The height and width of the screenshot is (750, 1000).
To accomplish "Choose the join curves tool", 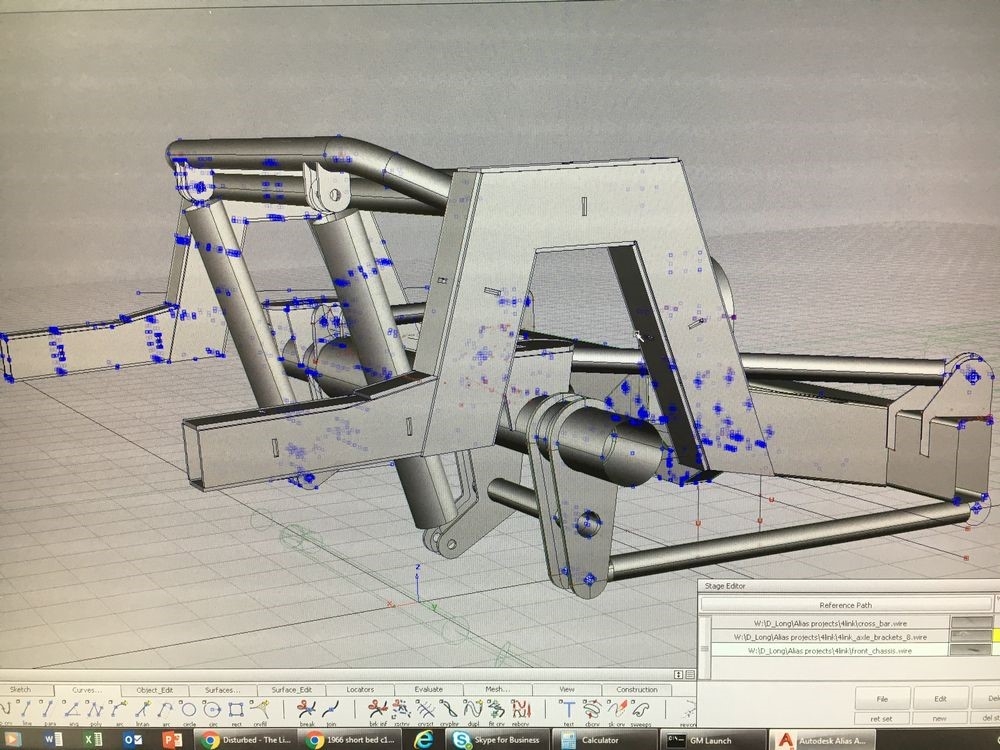I will [331, 709].
